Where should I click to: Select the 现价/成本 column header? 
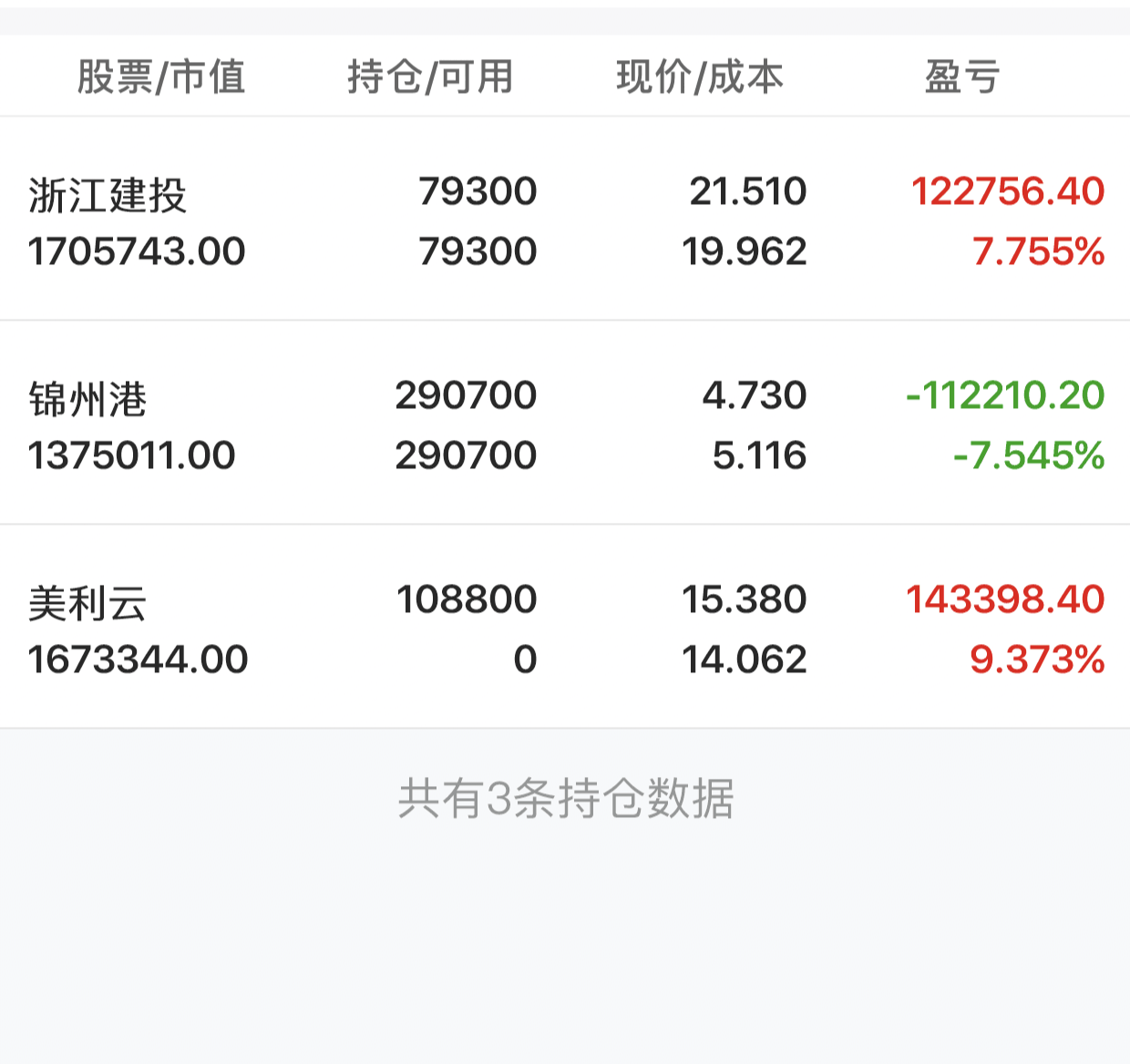700,77
